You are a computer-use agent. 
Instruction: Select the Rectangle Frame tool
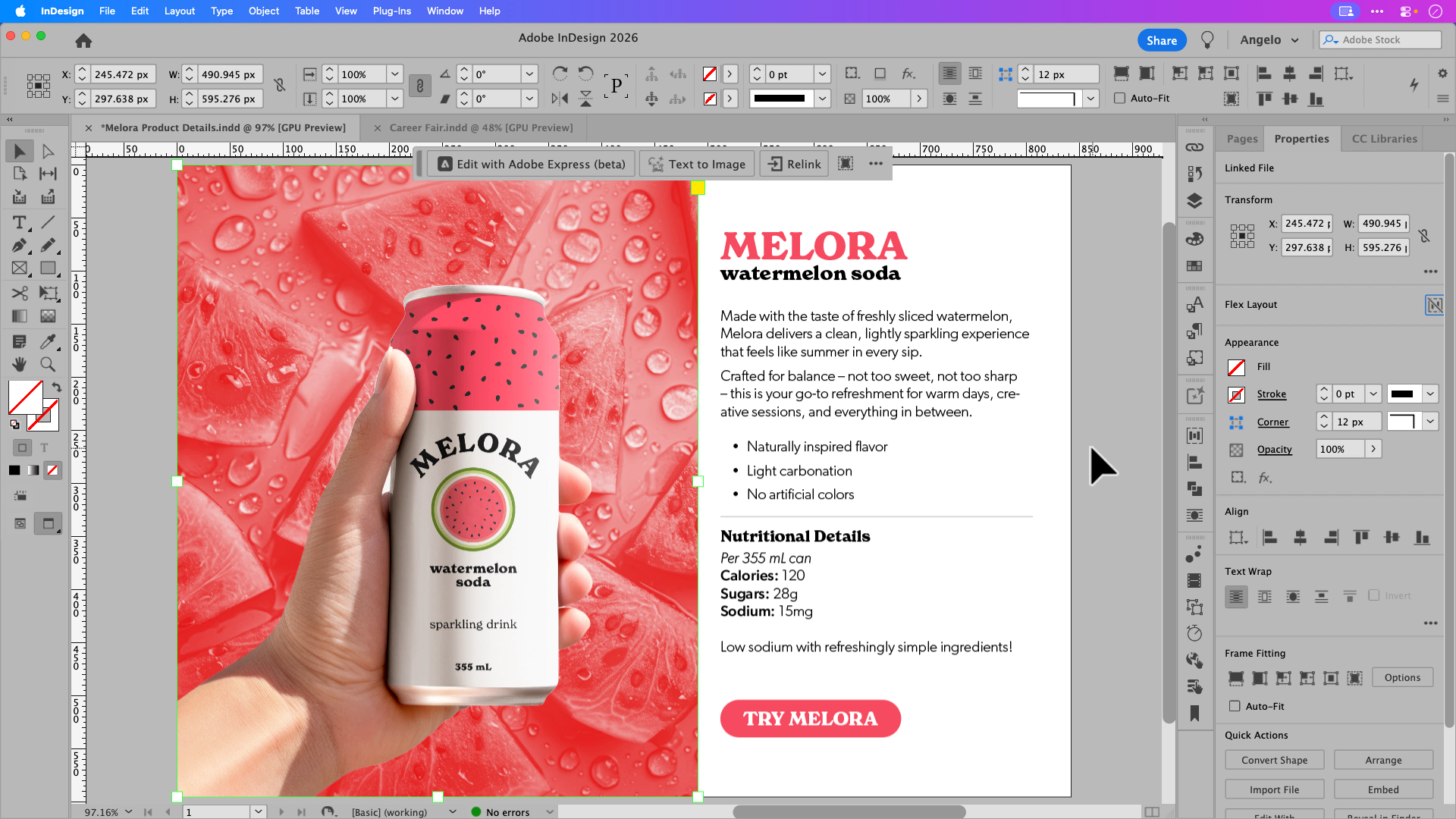pyautogui.click(x=20, y=268)
